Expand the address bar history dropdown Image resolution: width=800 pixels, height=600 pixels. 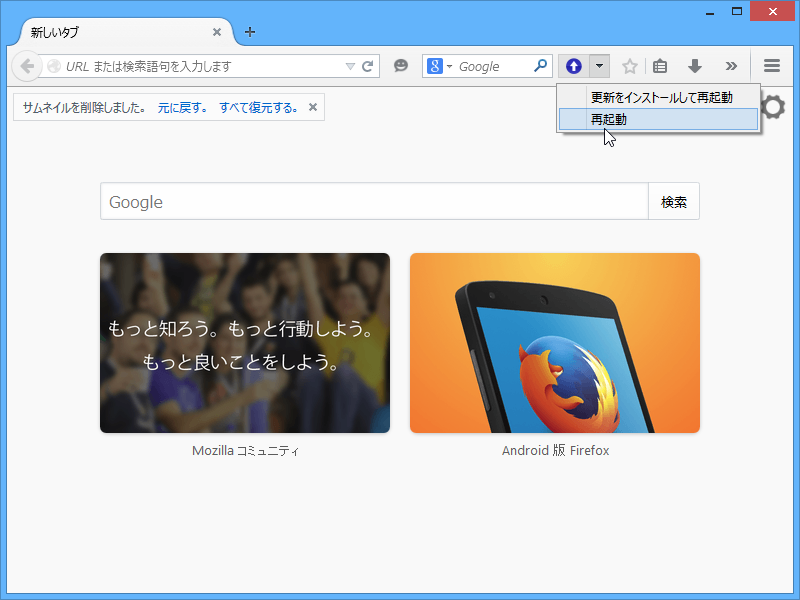tap(349, 65)
